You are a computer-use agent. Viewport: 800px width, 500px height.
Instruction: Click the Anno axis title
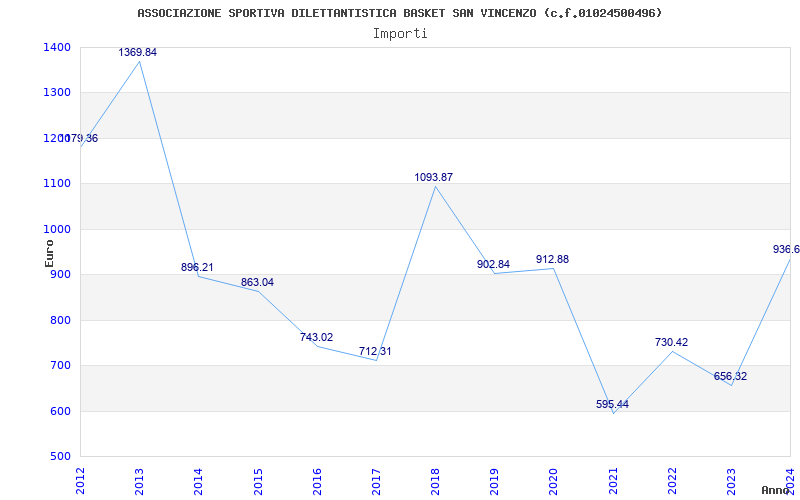tap(774, 490)
